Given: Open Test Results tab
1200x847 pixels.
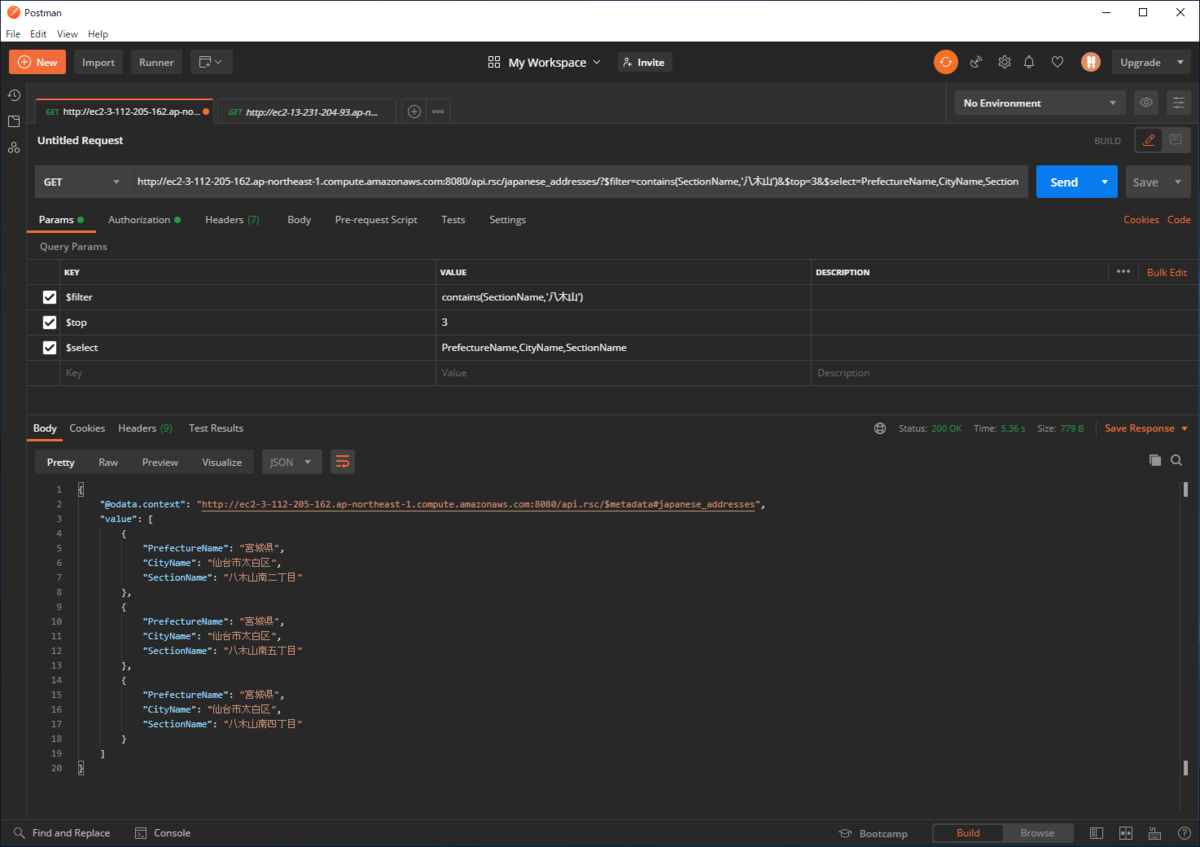Looking at the screenshot, I should click(216, 428).
